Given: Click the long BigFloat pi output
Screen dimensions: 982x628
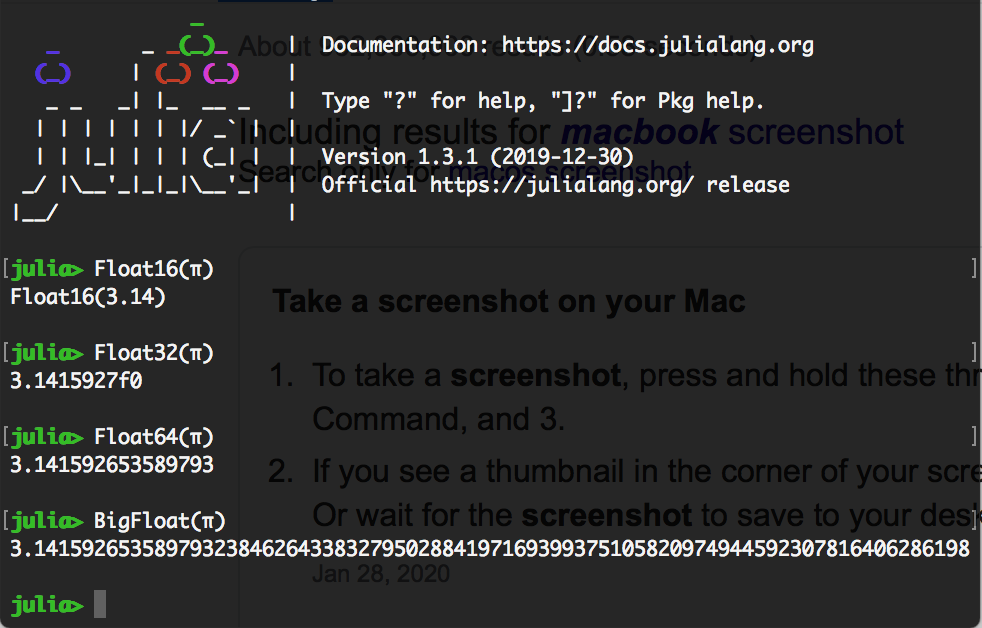Looking at the screenshot, I should pyautogui.click(x=490, y=548).
